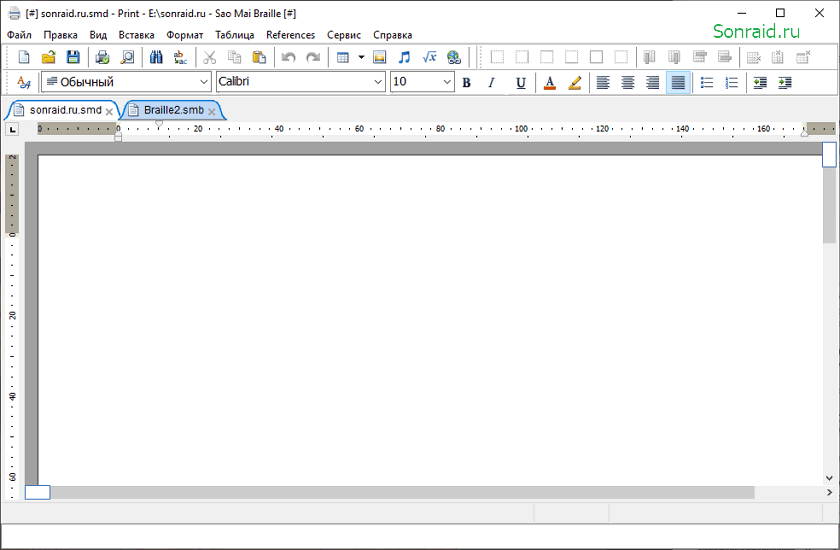Click the Insert Table grid icon
The image size is (840, 550).
tap(343, 57)
